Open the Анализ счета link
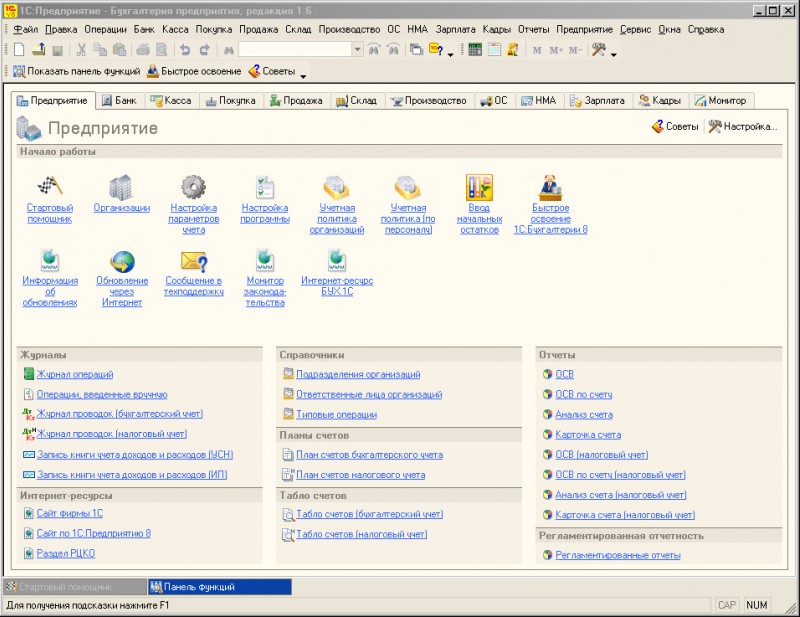This screenshot has height=617, width=800. 584,414
